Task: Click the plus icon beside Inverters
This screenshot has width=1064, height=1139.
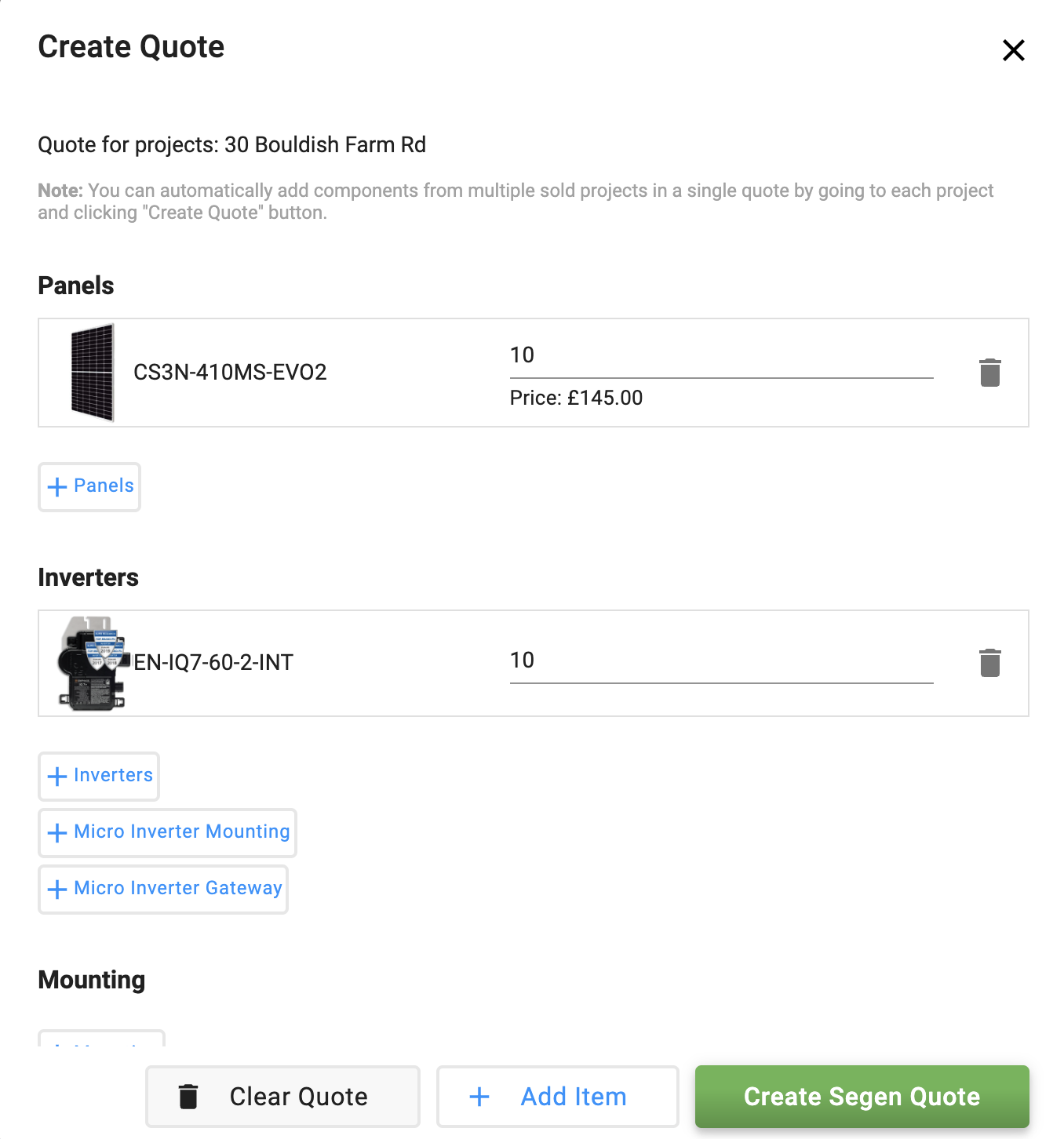Action: (57, 777)
